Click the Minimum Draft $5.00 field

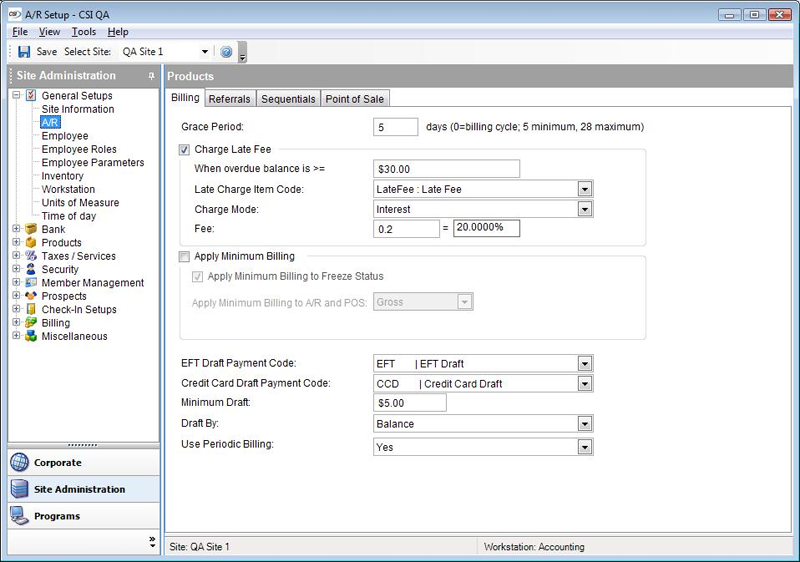(x=410, y=403)
